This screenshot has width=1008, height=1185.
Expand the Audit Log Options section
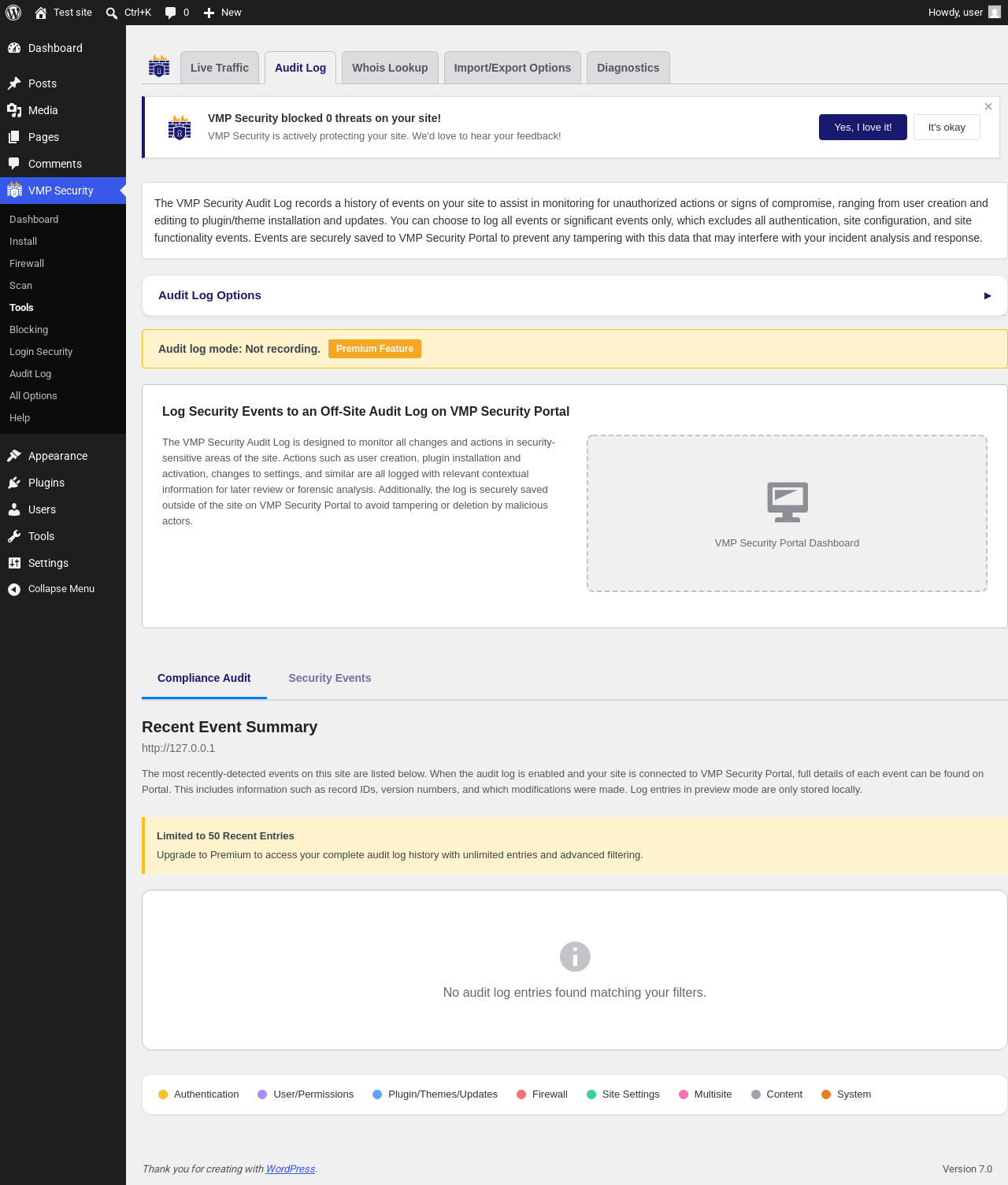575,295
